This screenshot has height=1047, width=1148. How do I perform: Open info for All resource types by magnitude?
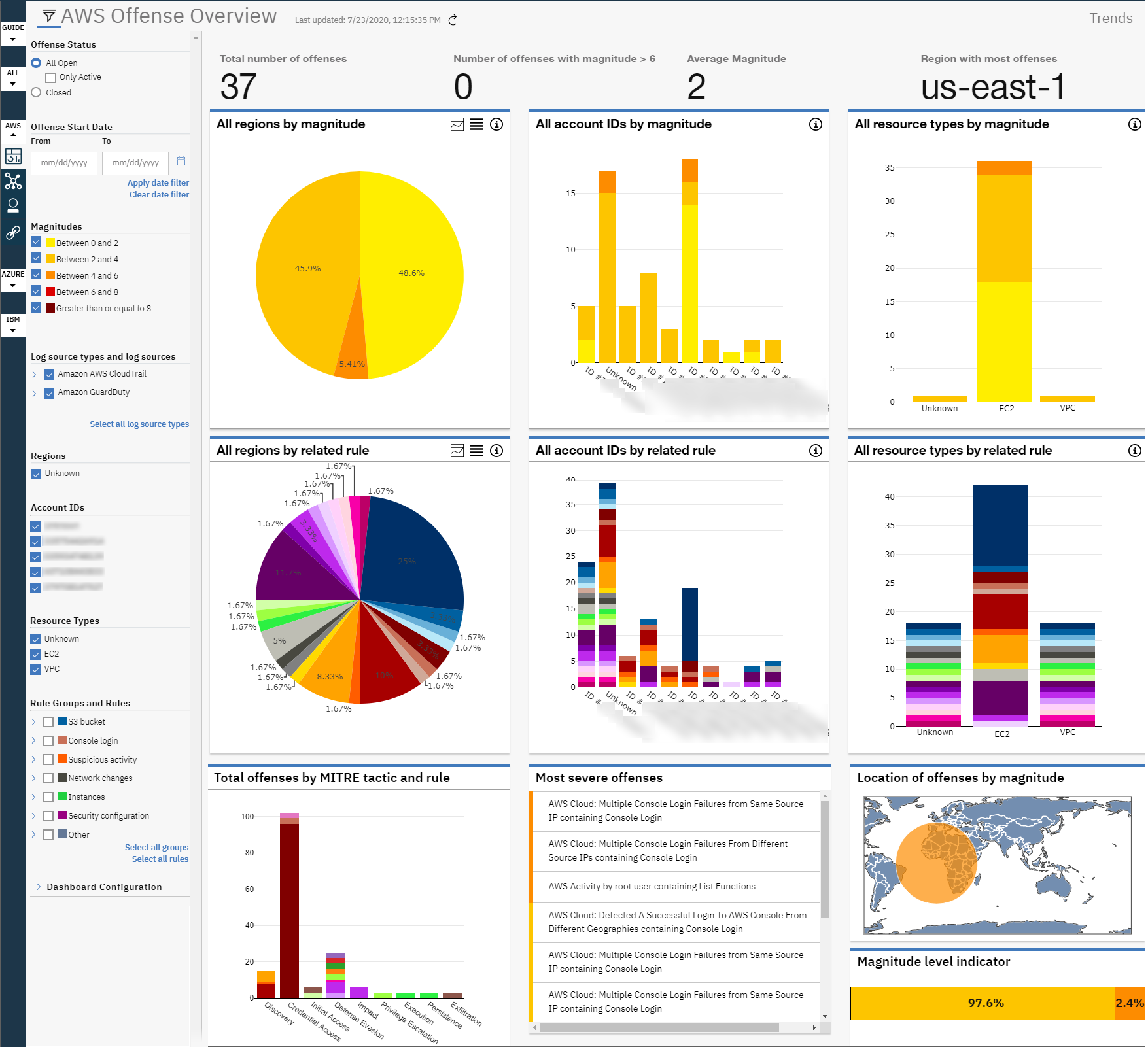[x=1135, y=124]
